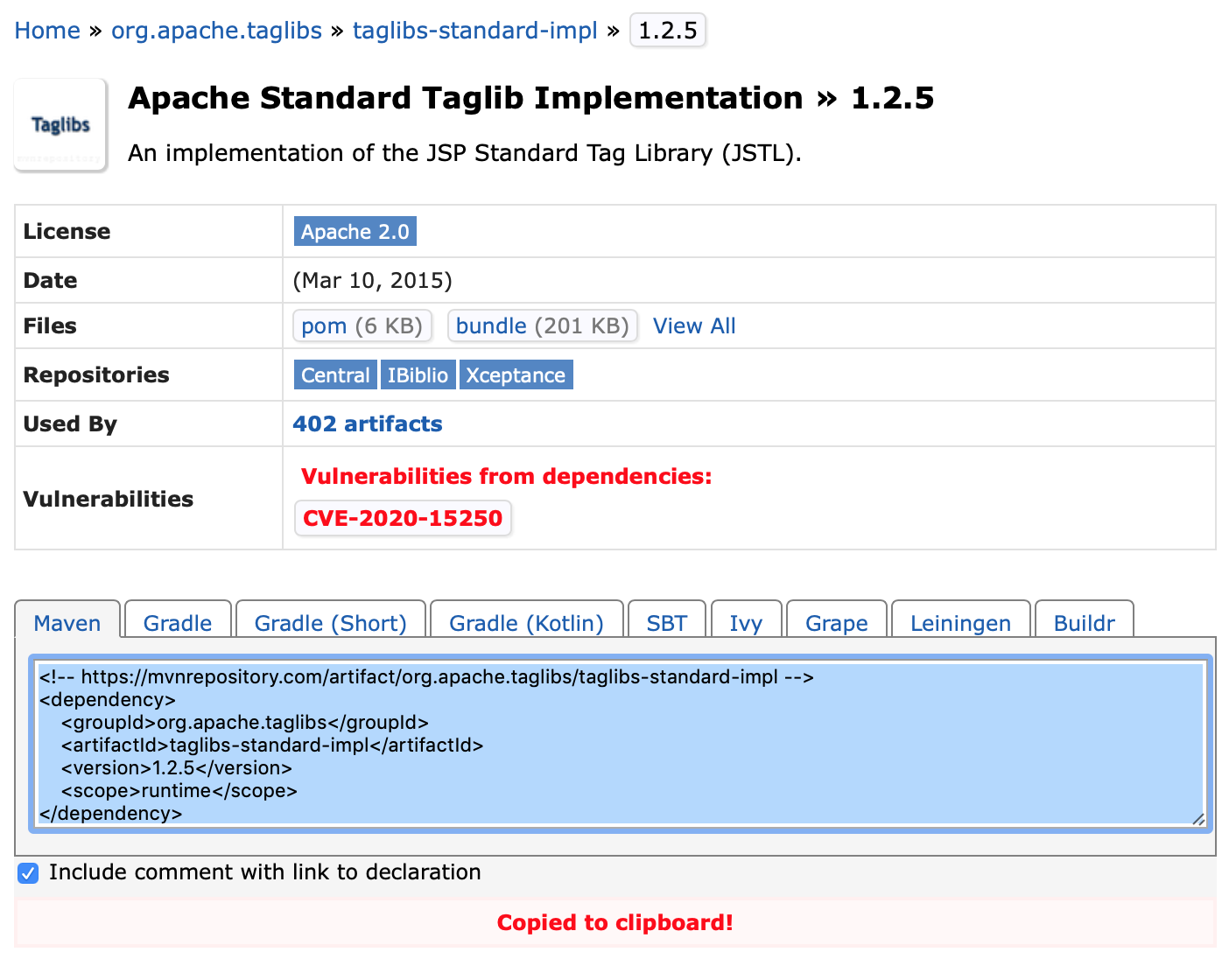
Task: Open CVE-2020-15250 vulnerability details
Action: pos(403,518)
